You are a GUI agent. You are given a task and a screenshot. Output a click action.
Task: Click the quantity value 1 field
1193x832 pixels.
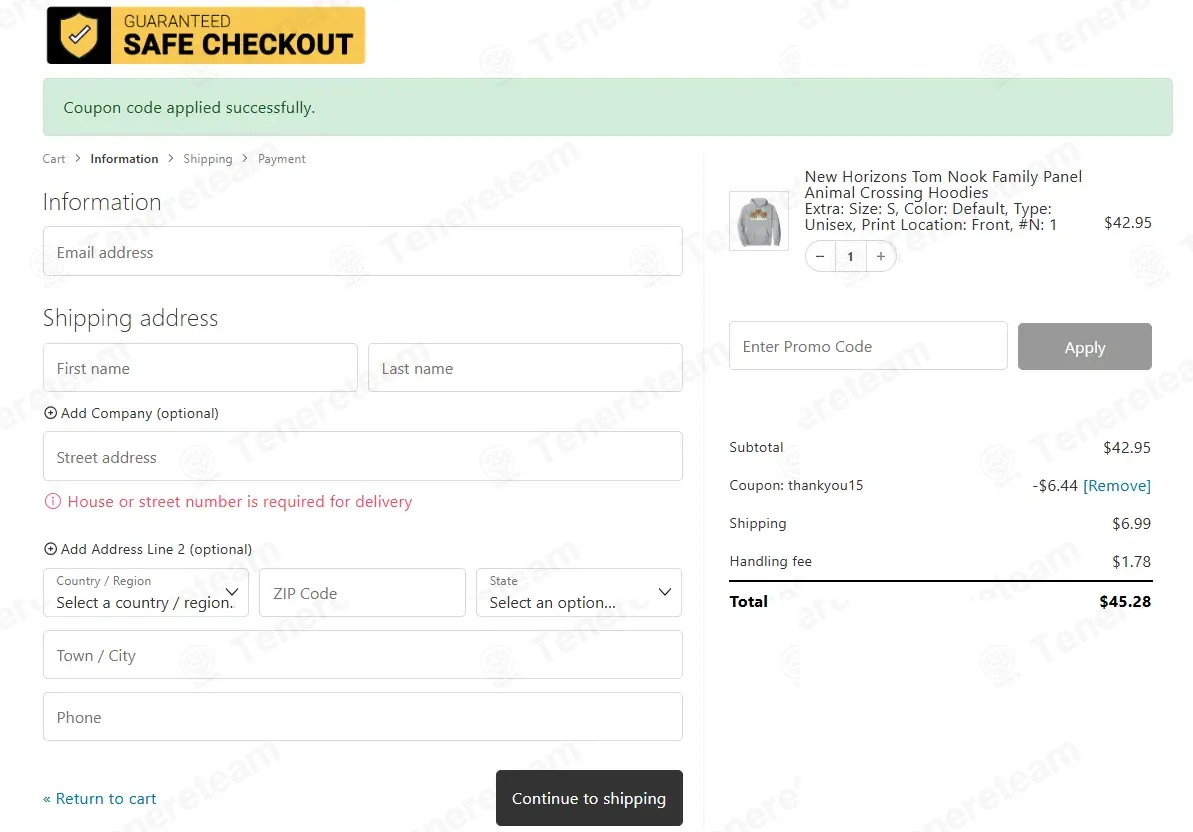850,256
